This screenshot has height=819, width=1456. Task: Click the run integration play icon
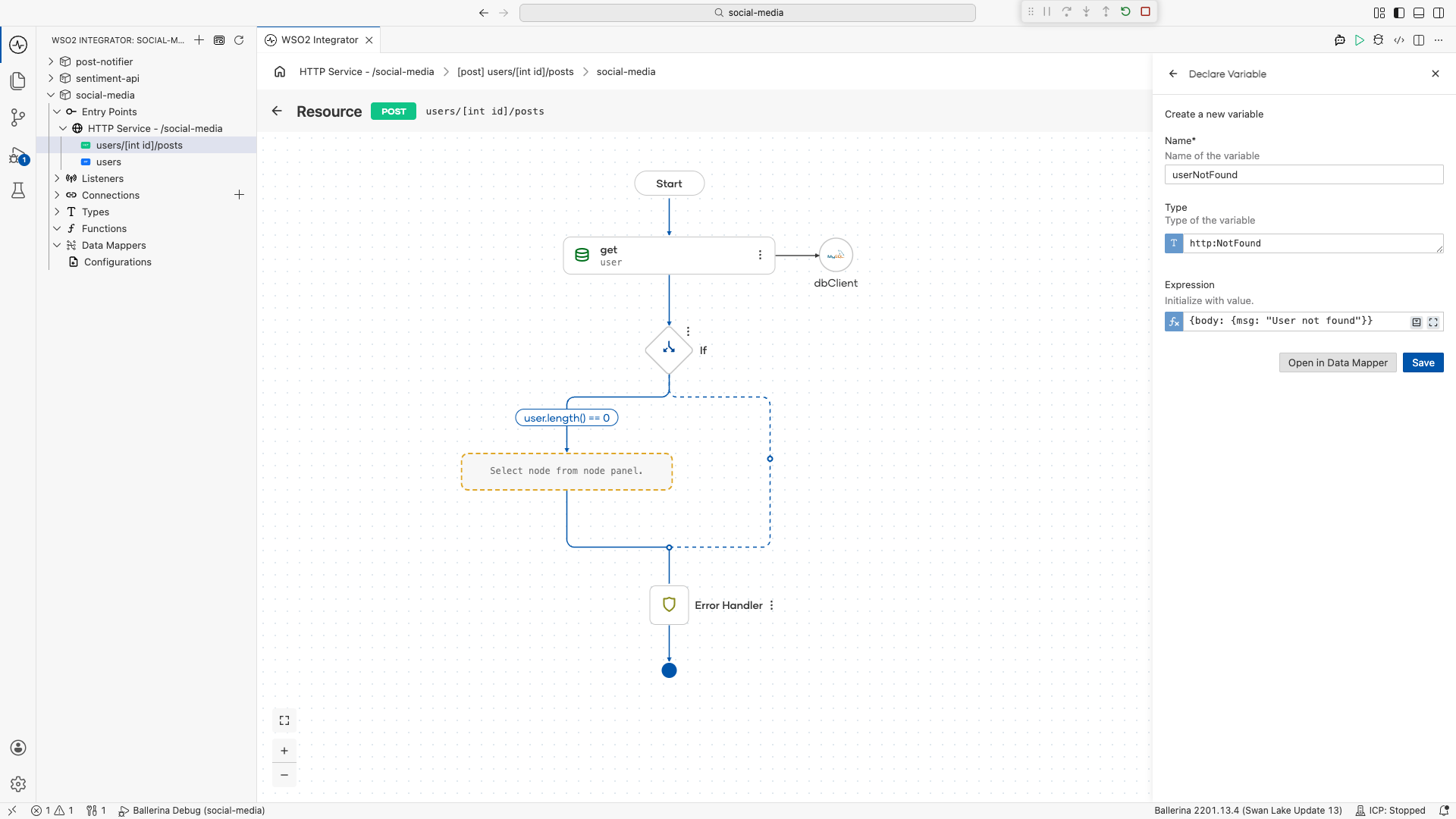click(1359, 40)
